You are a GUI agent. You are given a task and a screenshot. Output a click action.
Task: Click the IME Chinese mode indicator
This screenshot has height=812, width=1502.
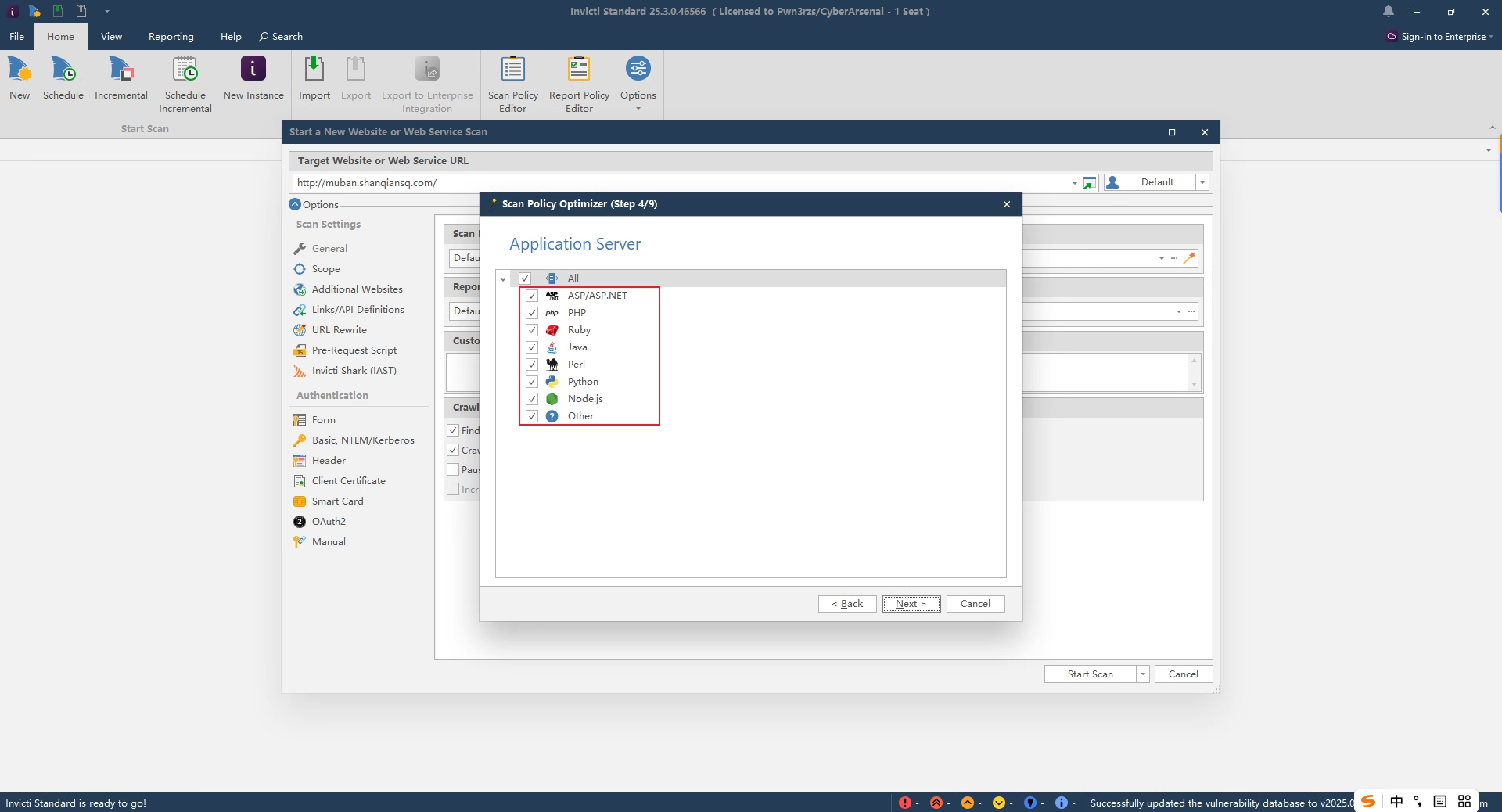click(1396, 801)
